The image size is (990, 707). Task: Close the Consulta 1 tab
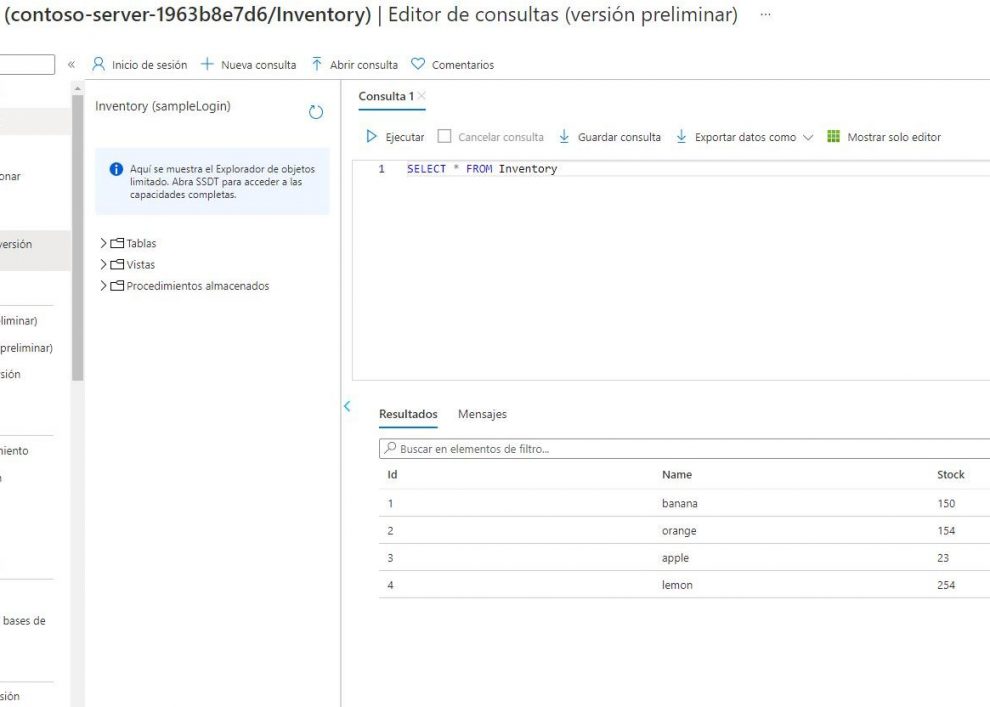click(422, 96)
